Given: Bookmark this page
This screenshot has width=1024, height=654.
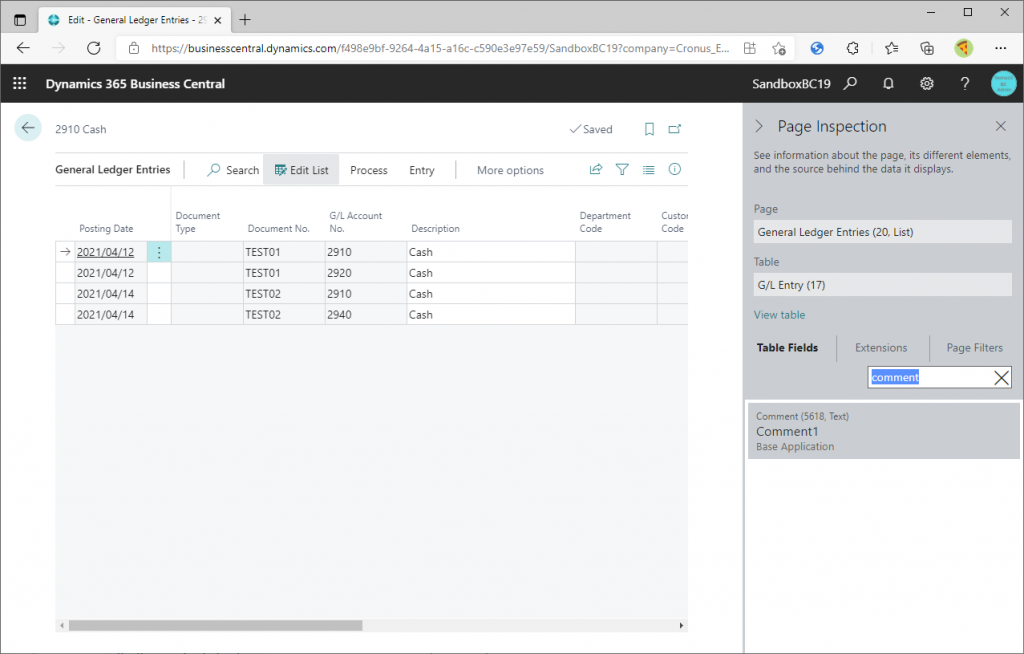Looking at the screenshot, I should pos(649,129).
